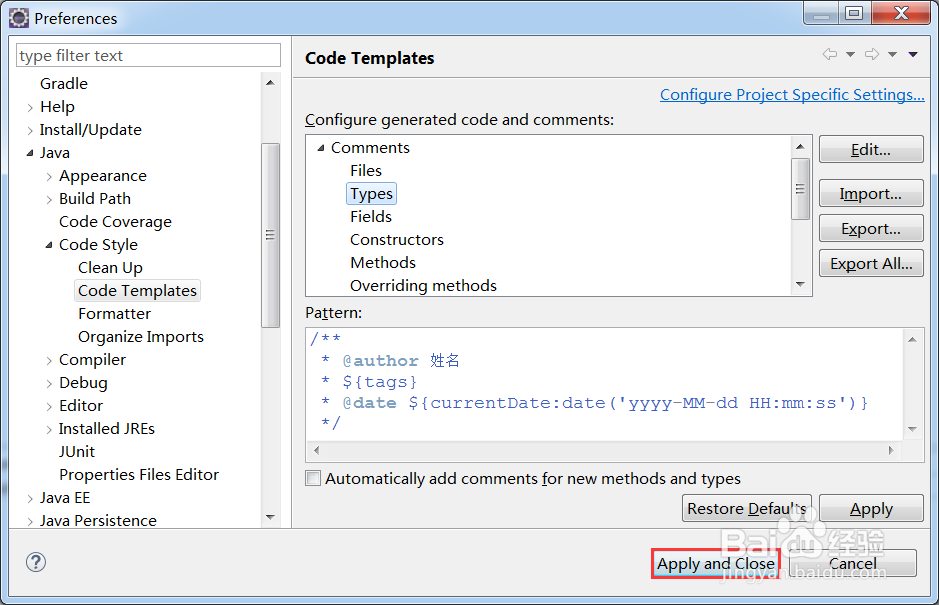The width and height of the screenshot is (939, 605).
Task: Select the Methods comment template
Action: point(383,262)
